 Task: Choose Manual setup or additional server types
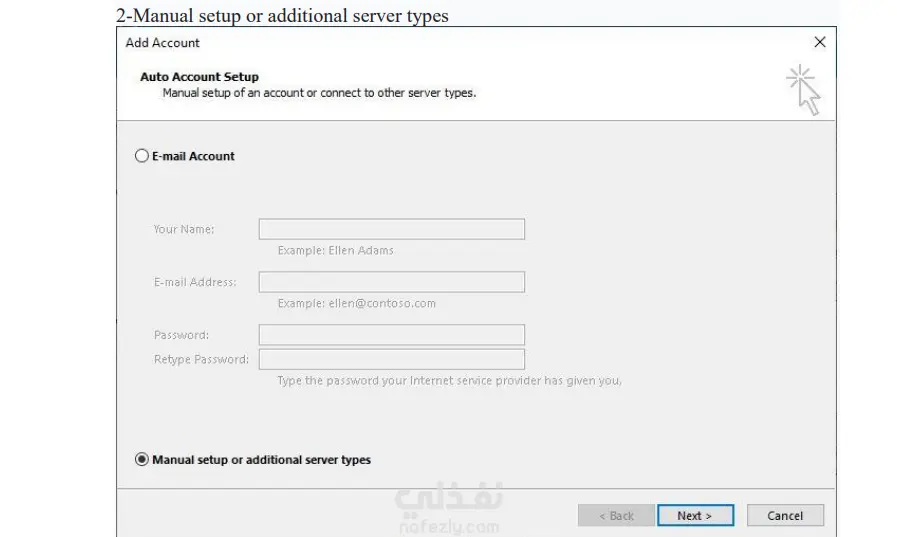coord(142,460)
